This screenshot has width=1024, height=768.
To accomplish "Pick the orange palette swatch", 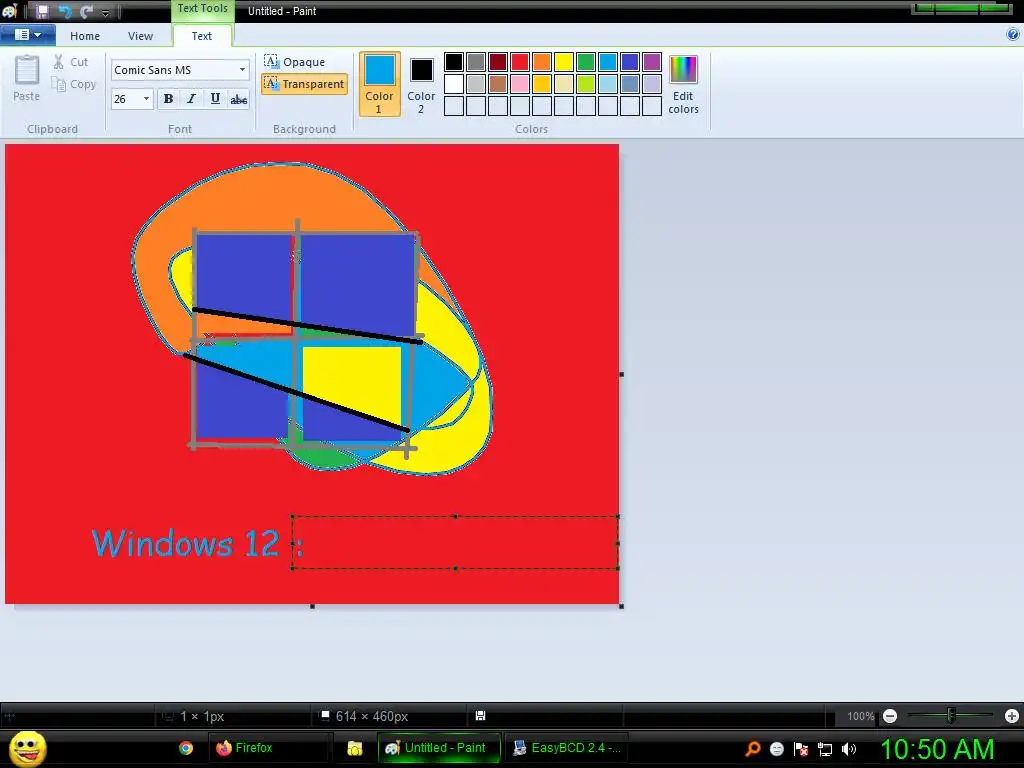I will (x=542, y=62).
